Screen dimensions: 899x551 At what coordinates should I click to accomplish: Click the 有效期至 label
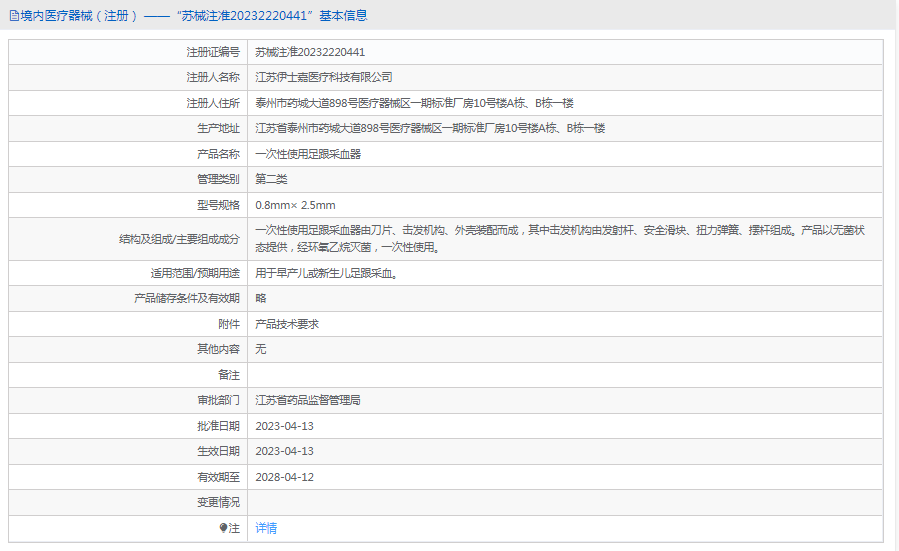218,477
